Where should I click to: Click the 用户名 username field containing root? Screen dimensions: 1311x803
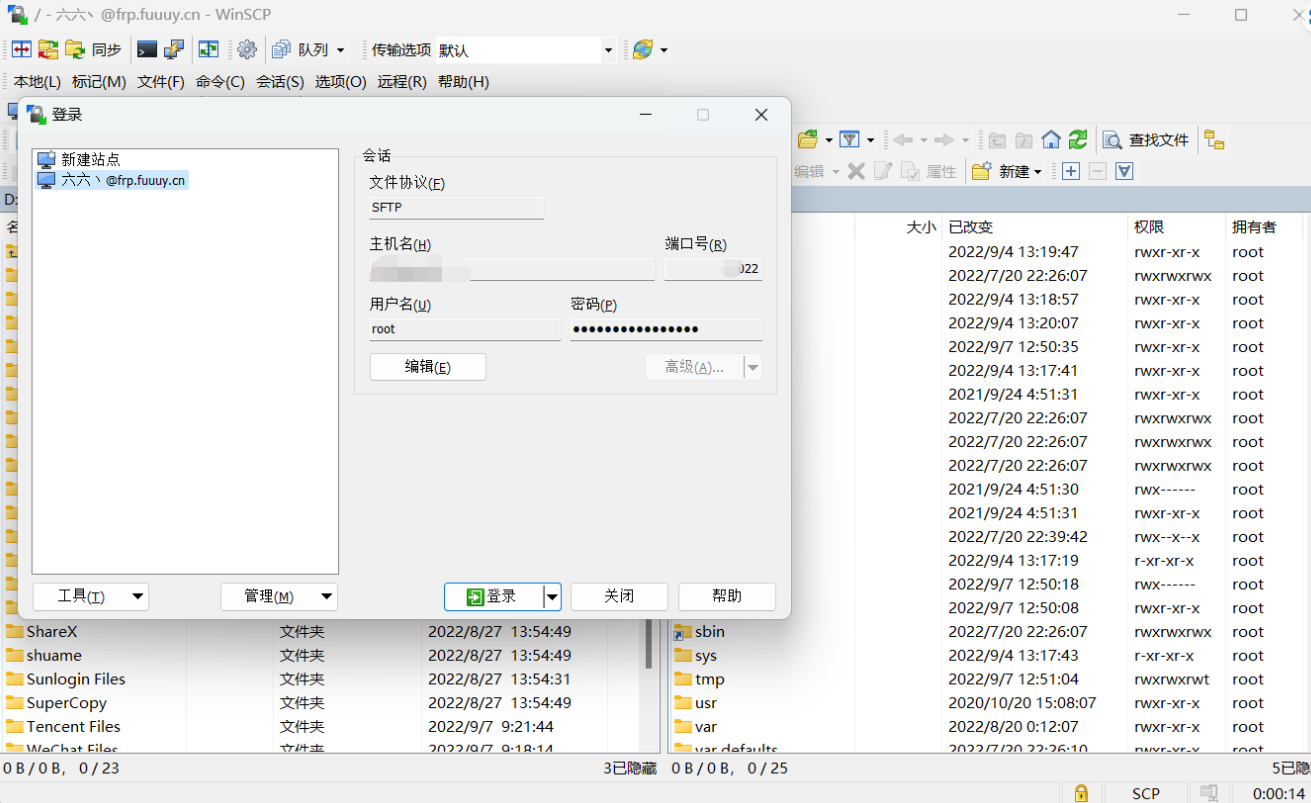(464, 329)
